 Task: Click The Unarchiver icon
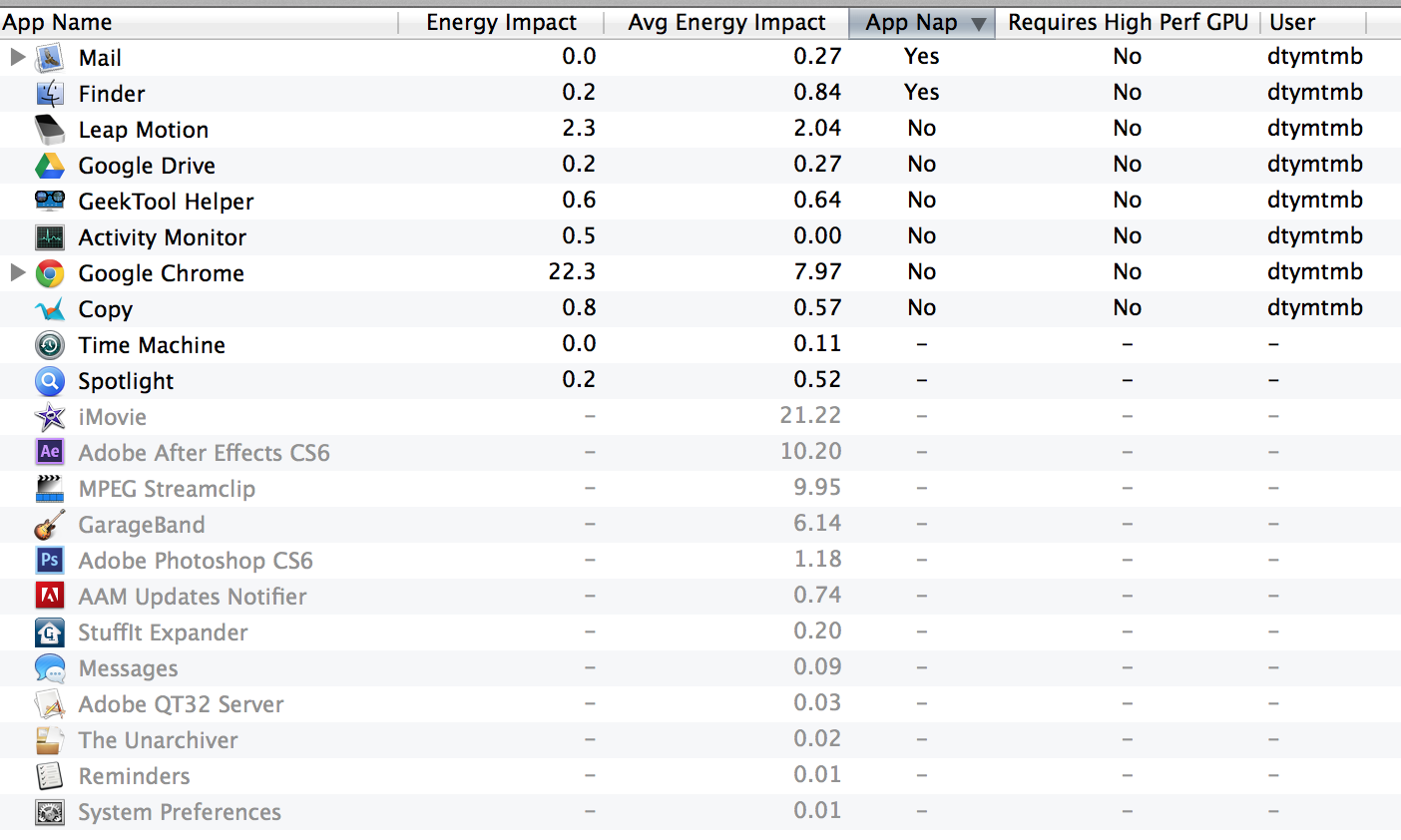point(50,740)
